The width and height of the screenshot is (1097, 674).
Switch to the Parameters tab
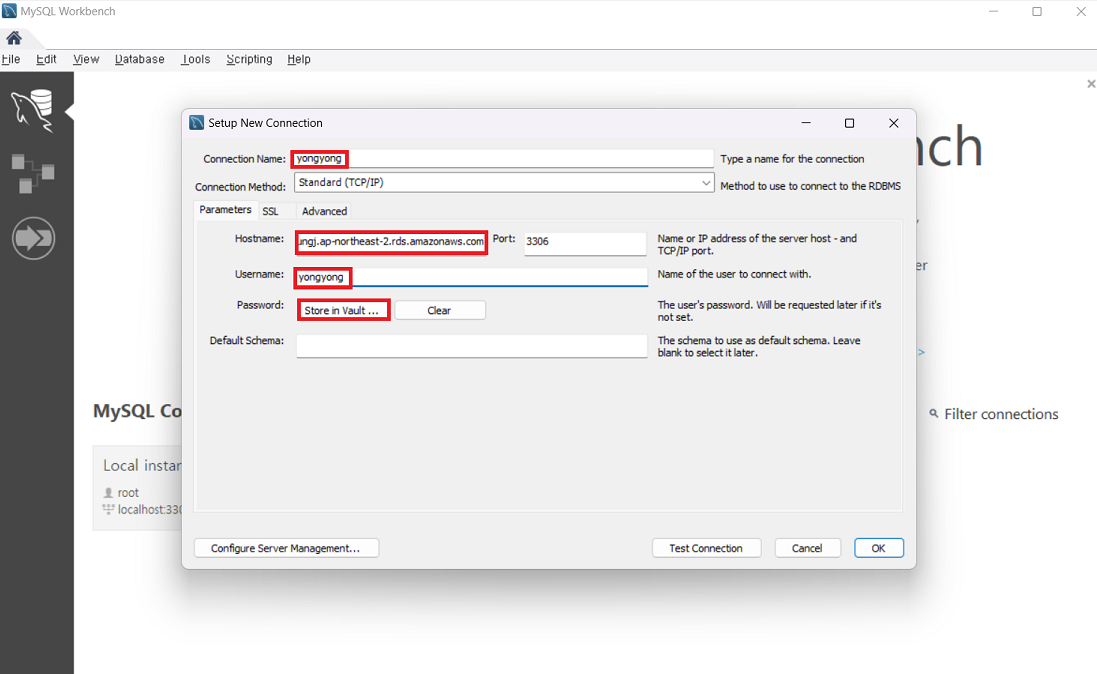[x=225, y=210]
